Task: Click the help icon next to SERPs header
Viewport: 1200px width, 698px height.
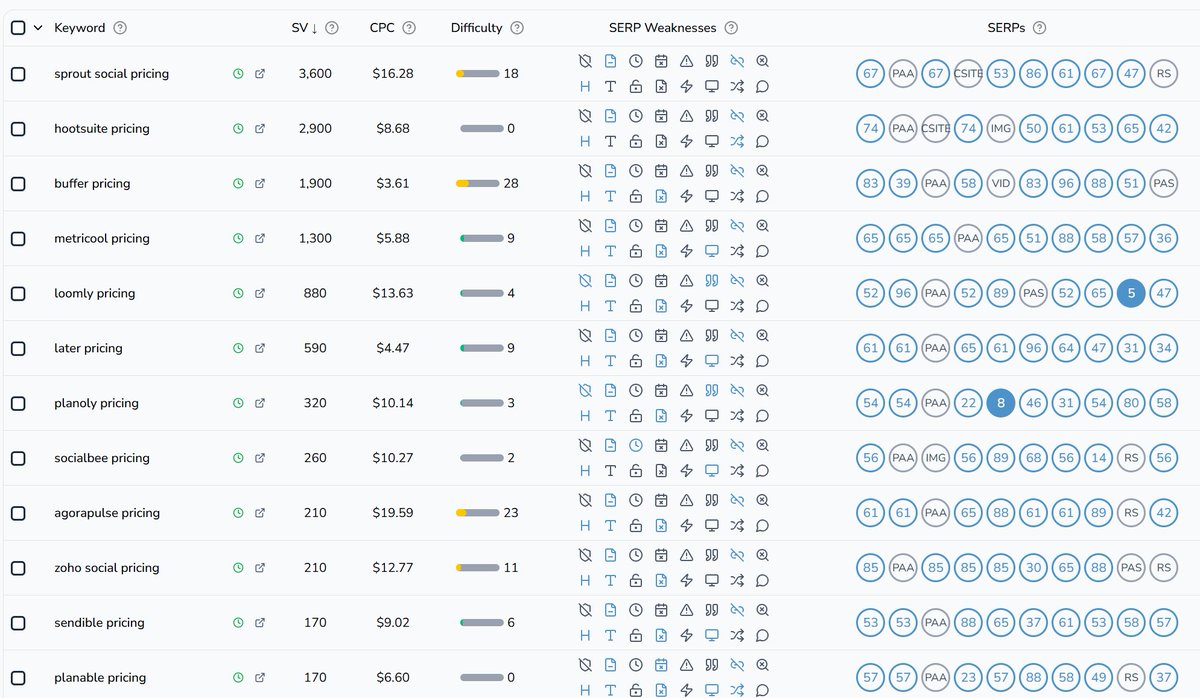Action: pyautogui.click(x=1040, y=28)
